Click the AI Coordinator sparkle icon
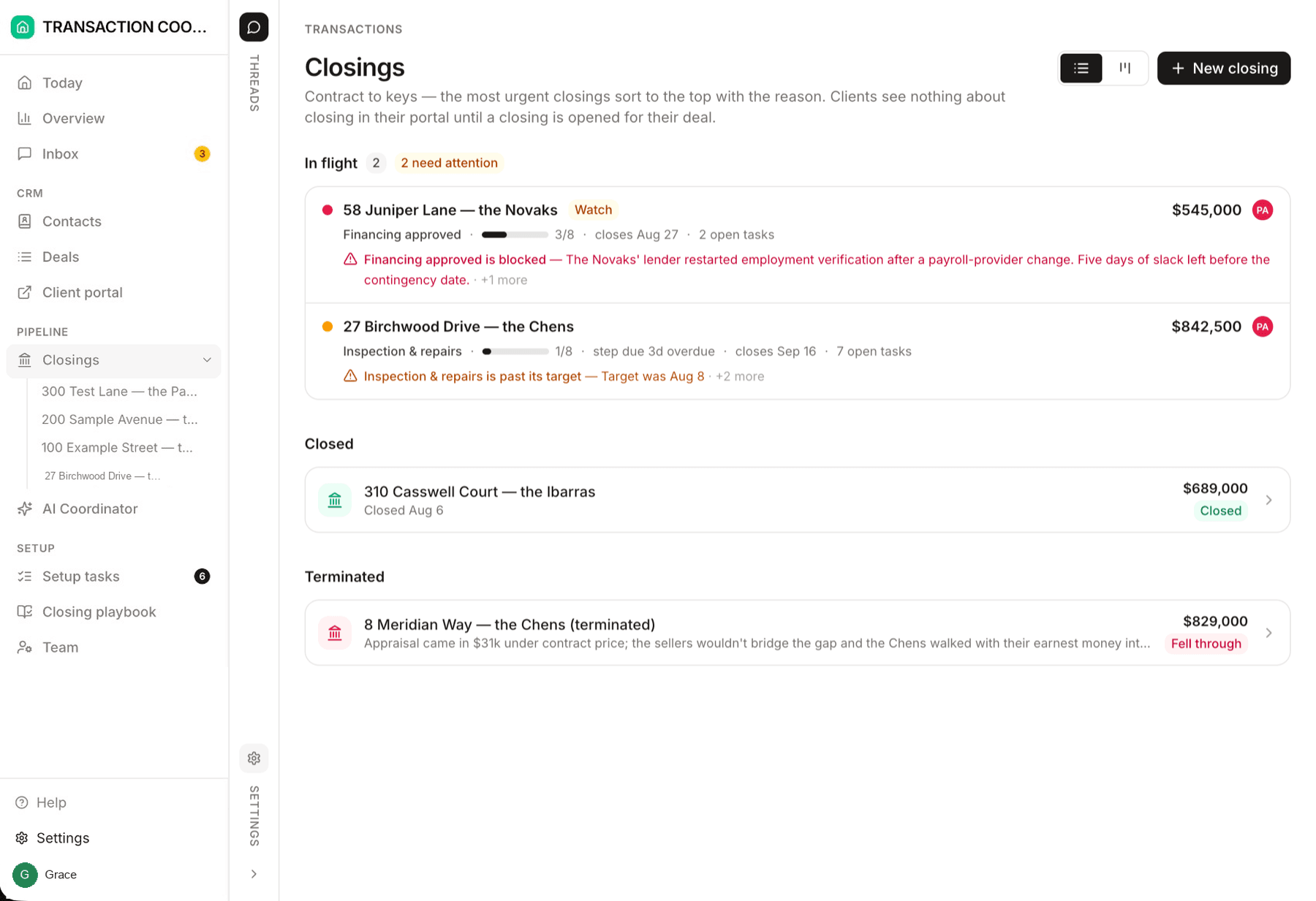Viewport: 1316px width, 901px height. pyautogui.click(x=25, y=509)
